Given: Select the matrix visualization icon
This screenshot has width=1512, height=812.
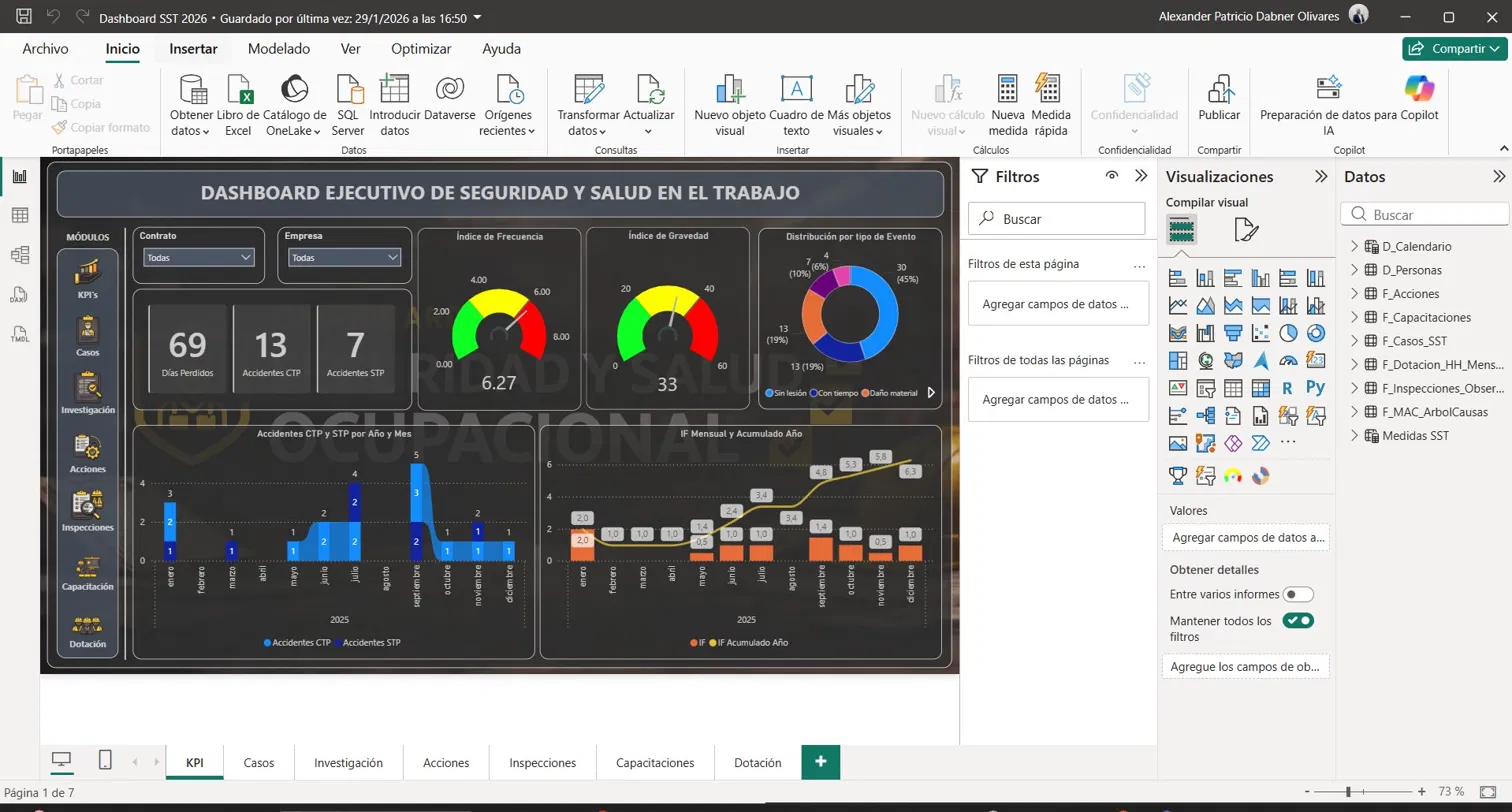Looking at the screenshot, I should coord(1261,387).
